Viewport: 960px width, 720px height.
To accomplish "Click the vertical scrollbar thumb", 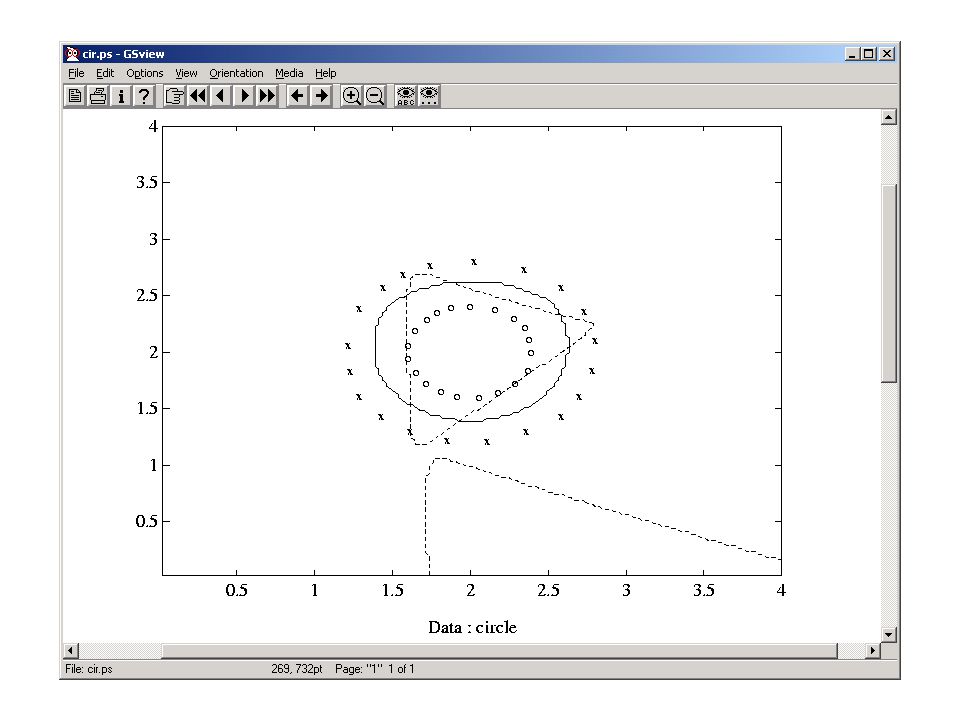I will tap(889, 283).
